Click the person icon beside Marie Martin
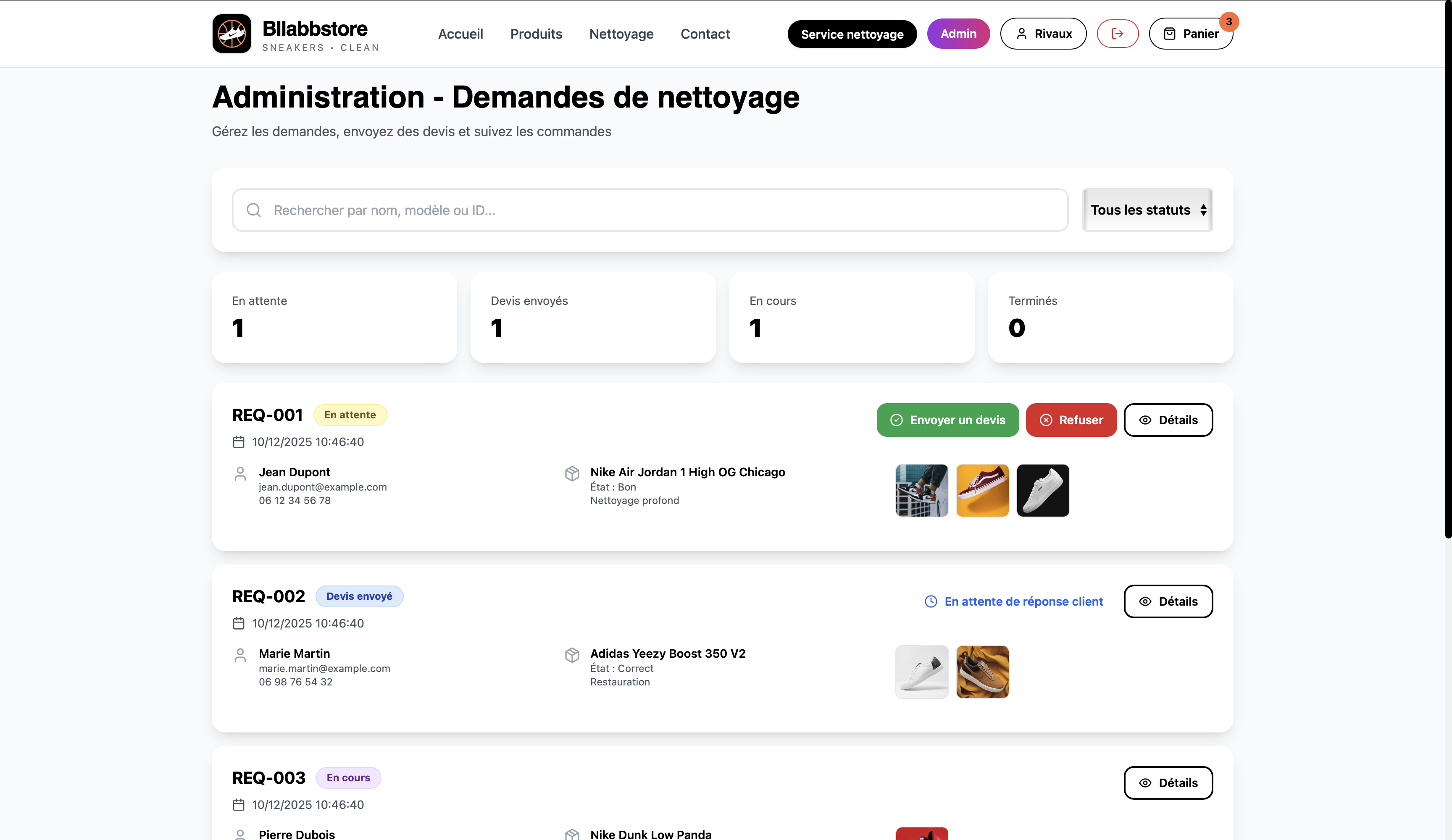Image resolution: width=1452 pixels, height=840 pixels. [240, 654]
